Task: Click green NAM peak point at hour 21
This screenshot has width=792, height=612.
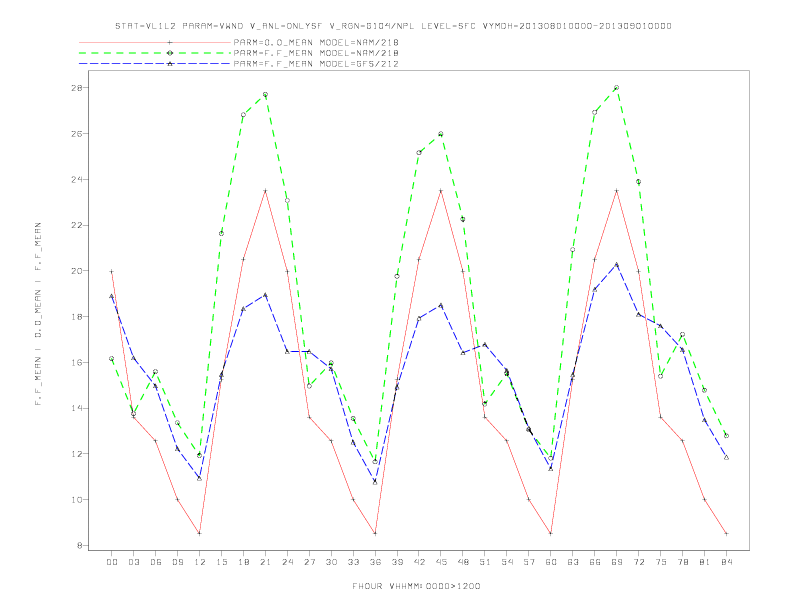Action: point(265,94)
